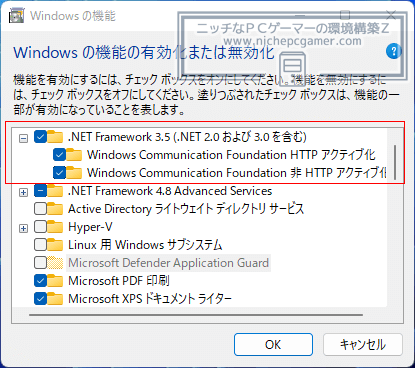The height and width of the screenshot is (368, 415).
Task: Collapse the .NET Framework 3.5 tree node
Action: (x=23, y=138)
